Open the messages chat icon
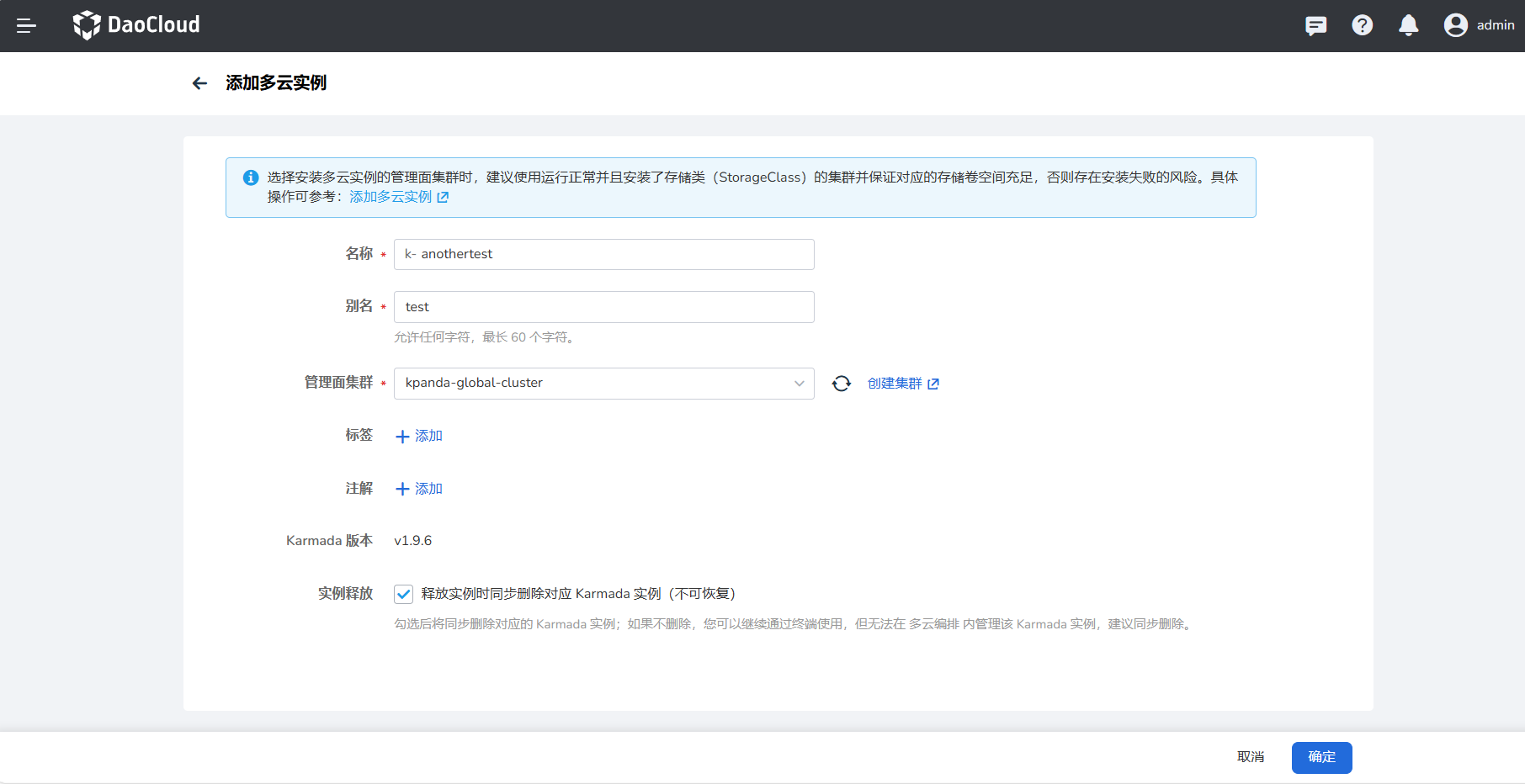This screenshot has height=784, width=1525. [x=1315, y=26]
